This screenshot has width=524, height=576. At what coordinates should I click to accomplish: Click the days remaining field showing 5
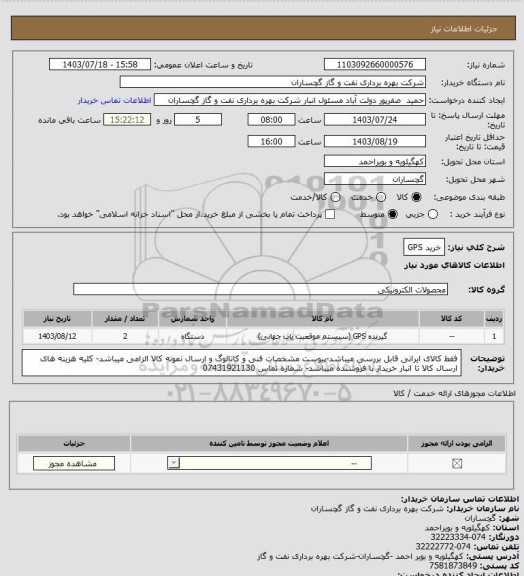click(198, 120)
